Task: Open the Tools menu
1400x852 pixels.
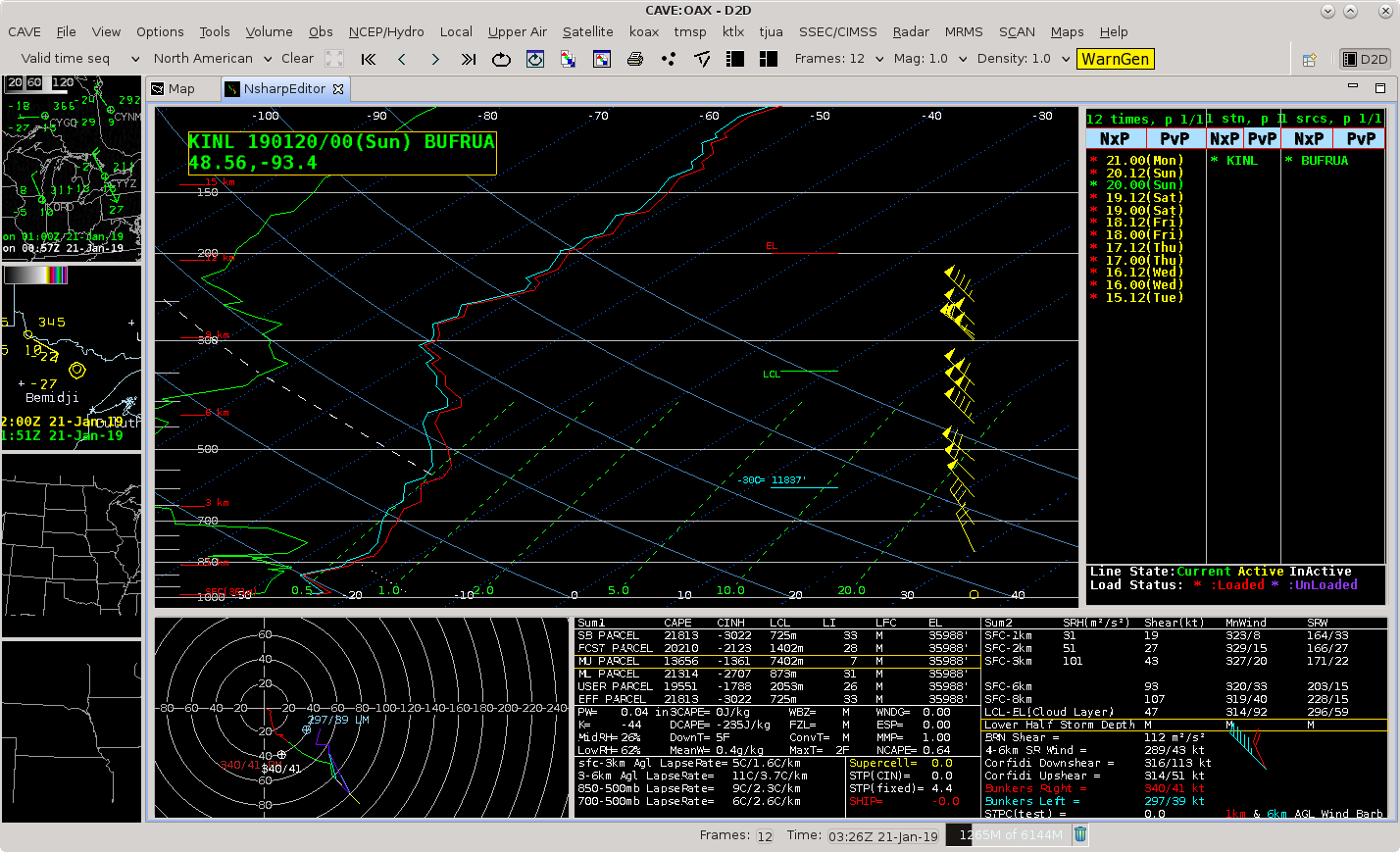Action: [x=215, y=32]
